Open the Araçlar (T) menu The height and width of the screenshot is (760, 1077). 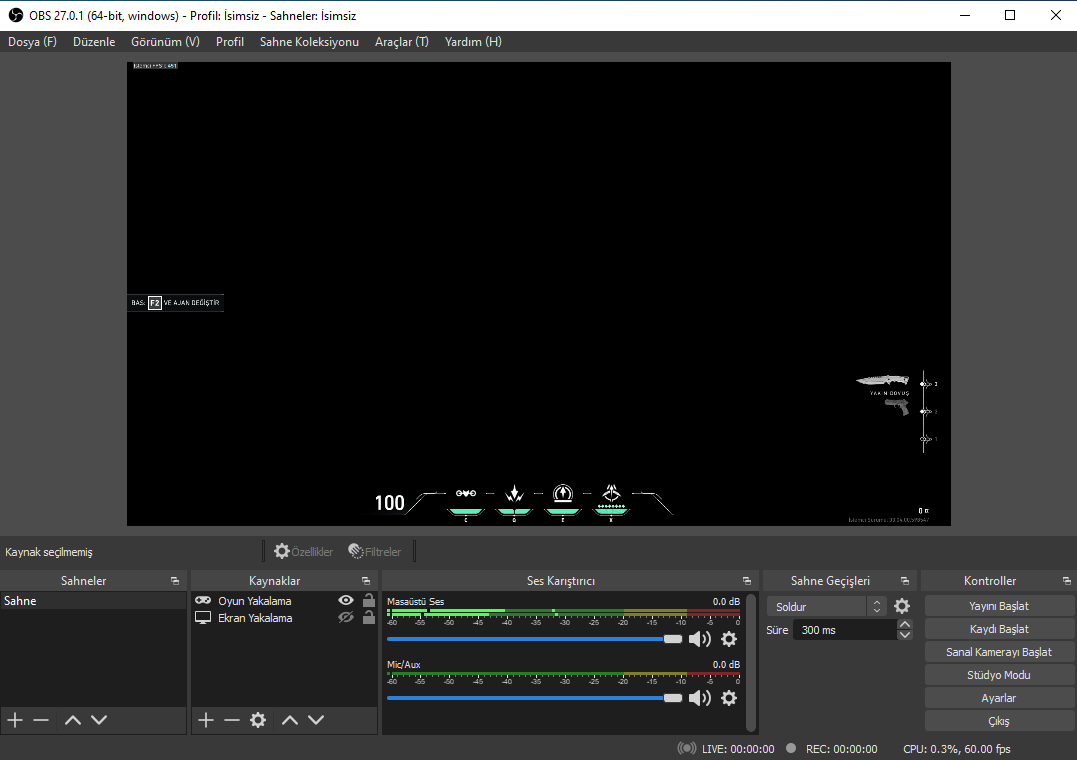coord(401,42)
